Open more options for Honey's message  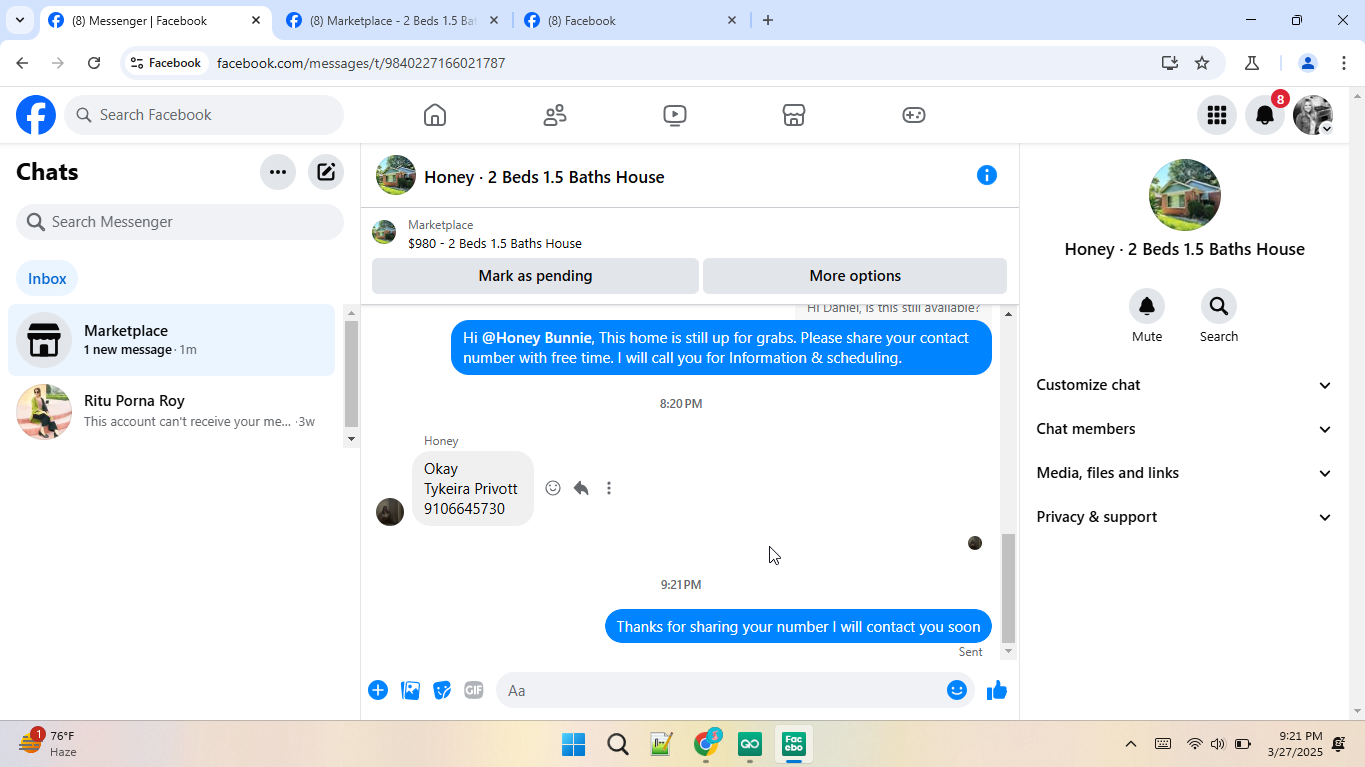(x=609, y=488)
